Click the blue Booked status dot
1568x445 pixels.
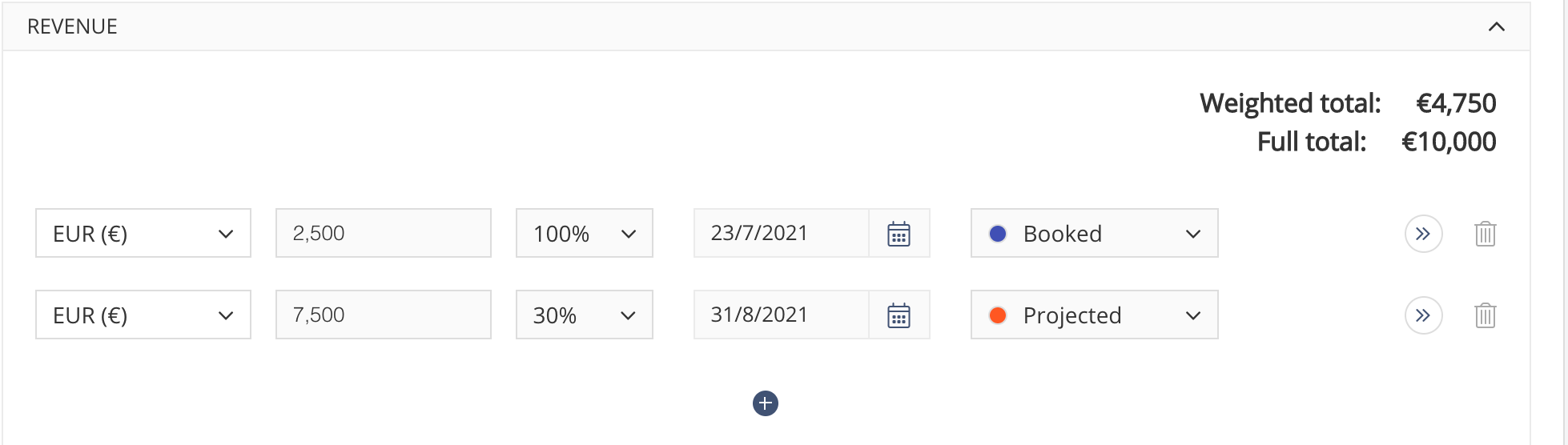pos(998,234)
